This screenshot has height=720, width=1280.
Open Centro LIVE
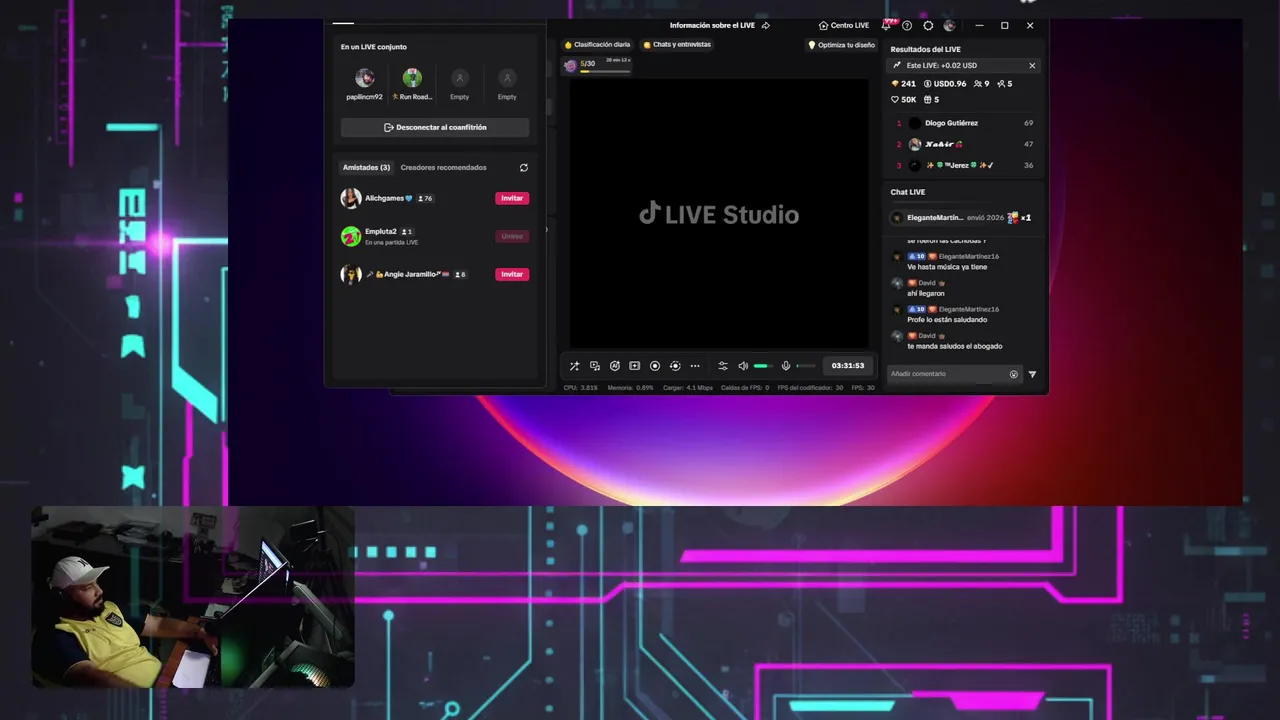point(844,25)
